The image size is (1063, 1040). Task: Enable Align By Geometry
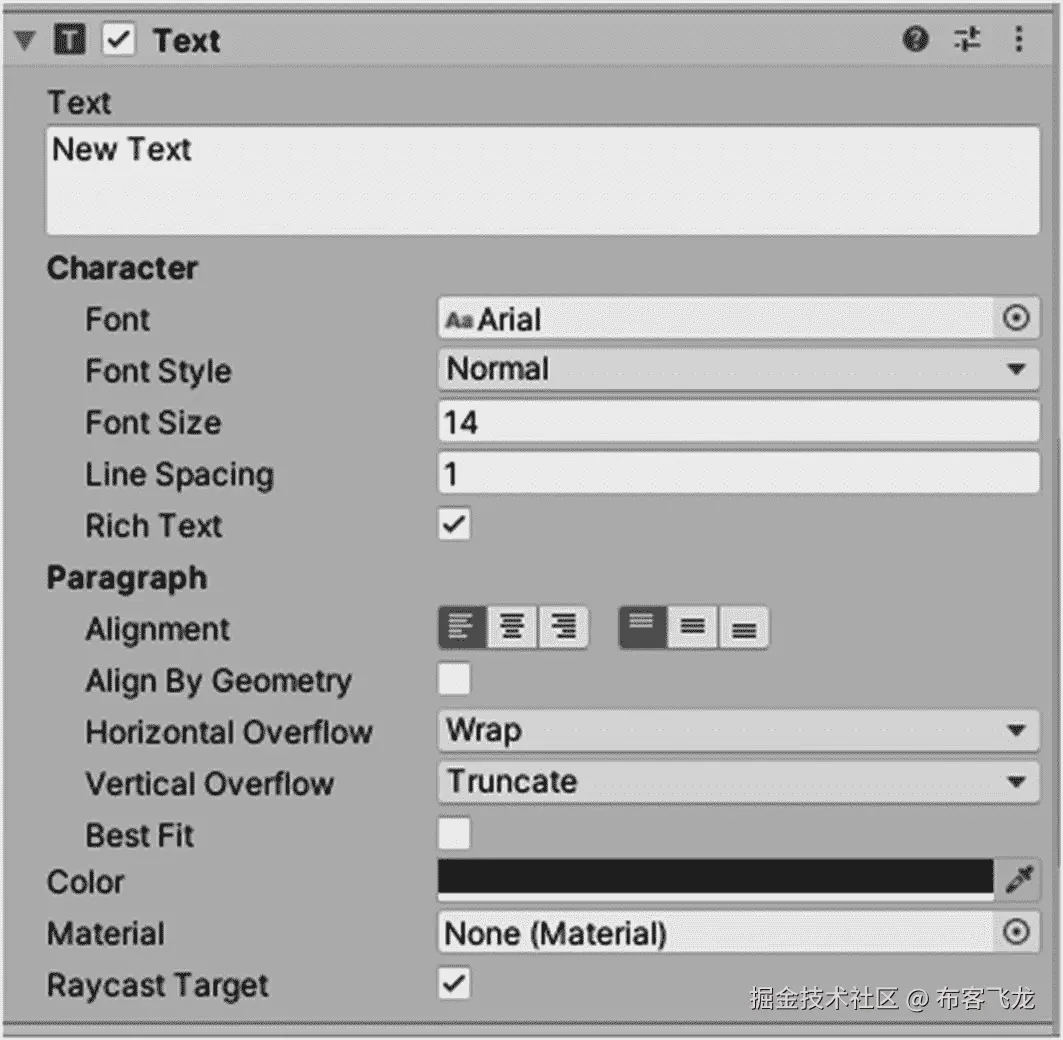tap(454, 680)
